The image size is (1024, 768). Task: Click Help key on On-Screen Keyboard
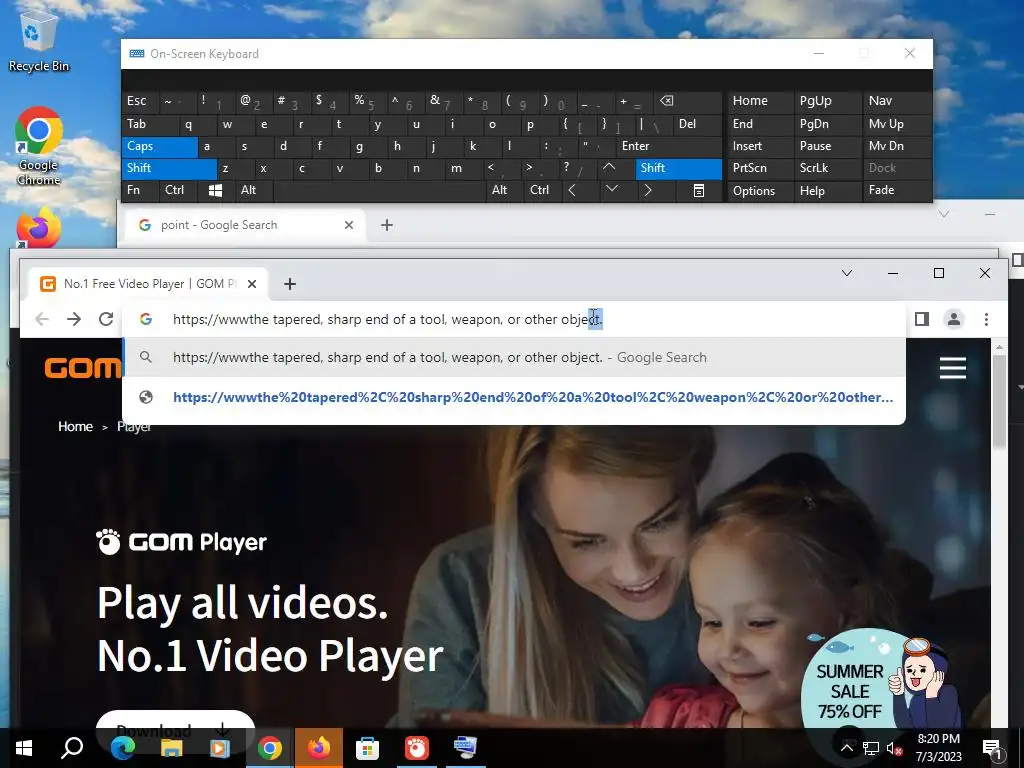(x=826, y=191)
